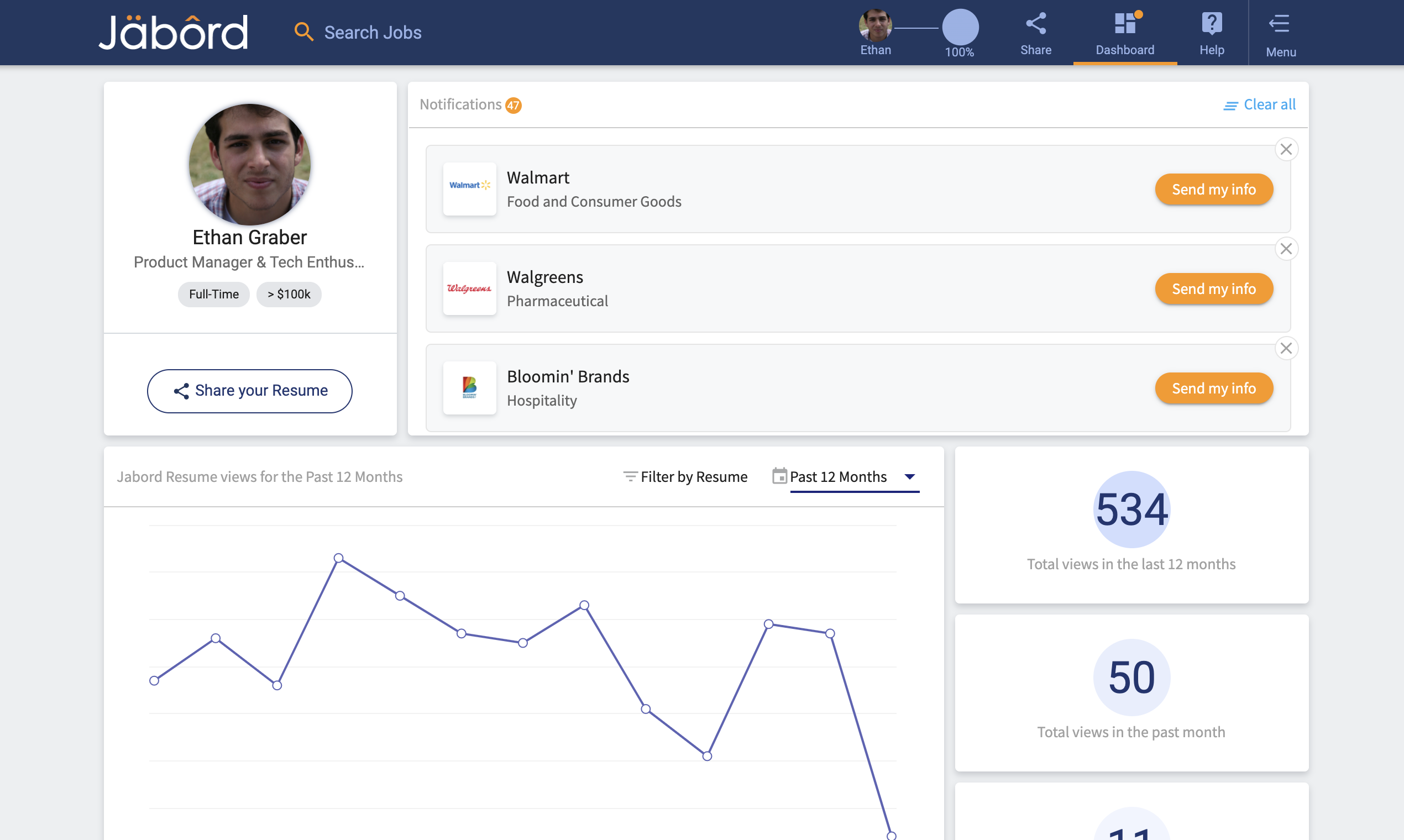The image size is (1404, 840).
Task: Click Send my info for Walmart
Action: pos(1213,189)
